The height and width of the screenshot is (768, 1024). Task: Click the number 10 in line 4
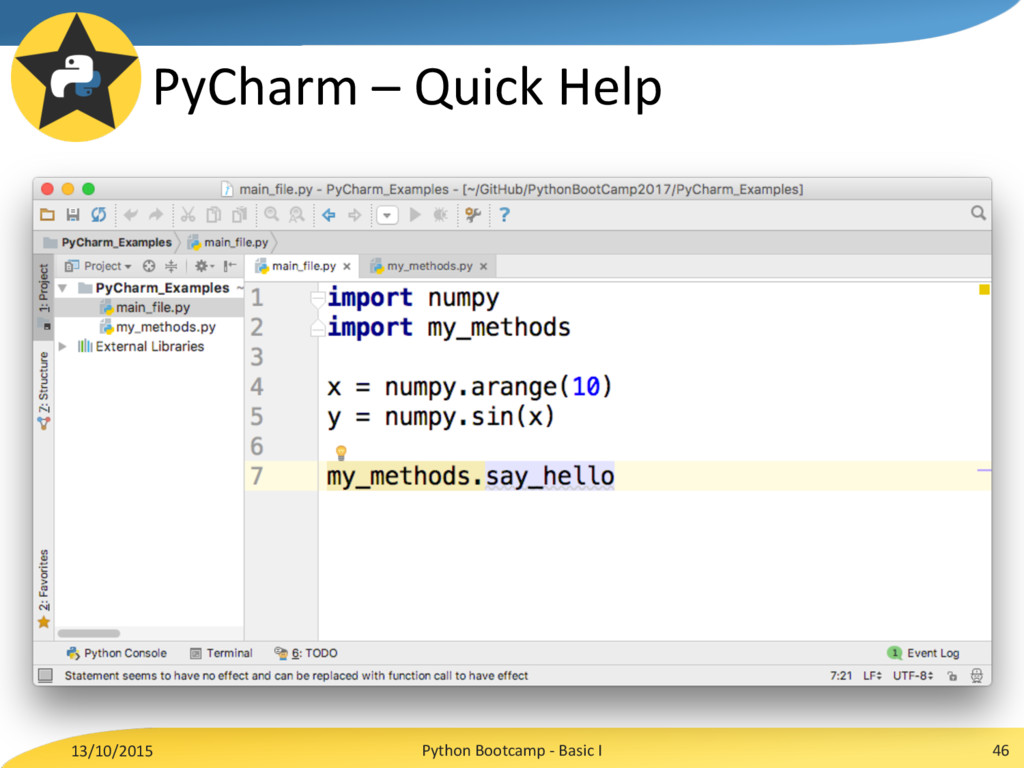click(586, 387)
